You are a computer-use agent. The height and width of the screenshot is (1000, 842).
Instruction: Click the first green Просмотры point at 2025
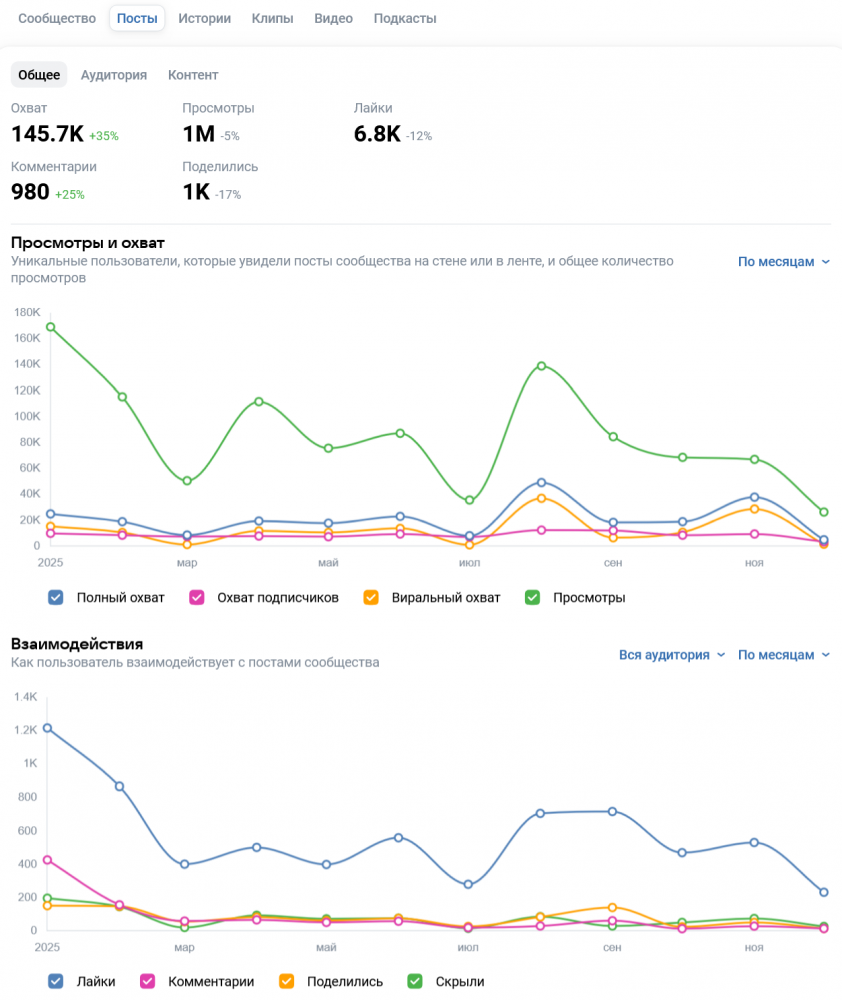[50, 327]
